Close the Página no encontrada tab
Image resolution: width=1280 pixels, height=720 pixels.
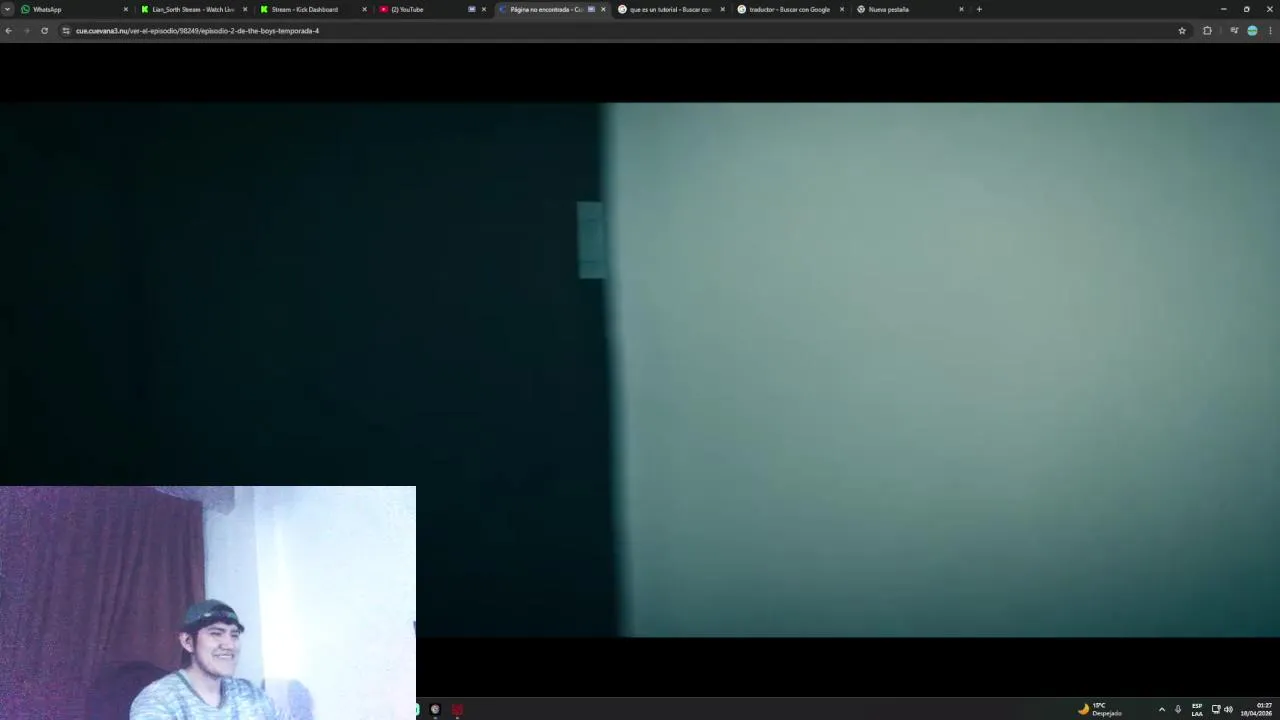pyautogui.click(x=603, y=9)
